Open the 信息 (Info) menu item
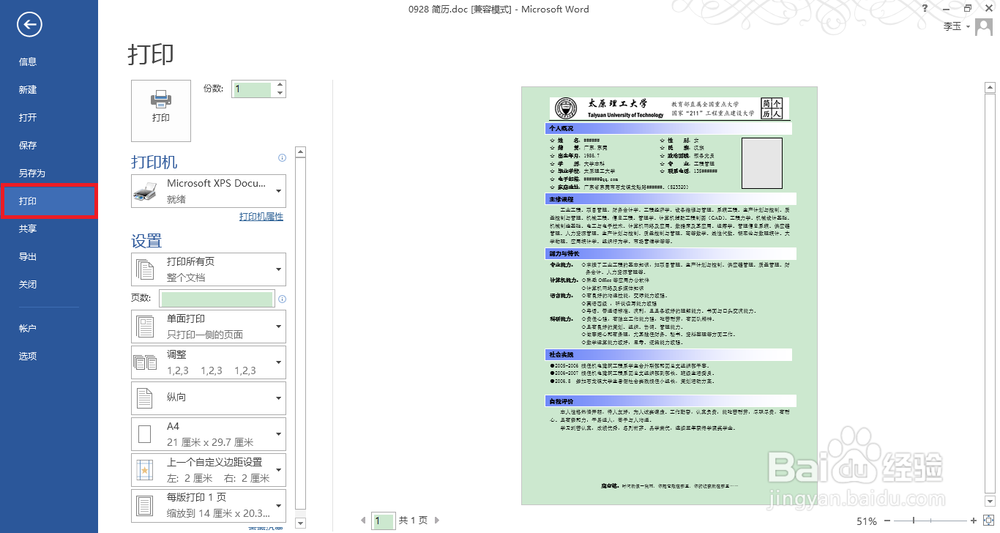The image size is (1000, 533). 27,62
